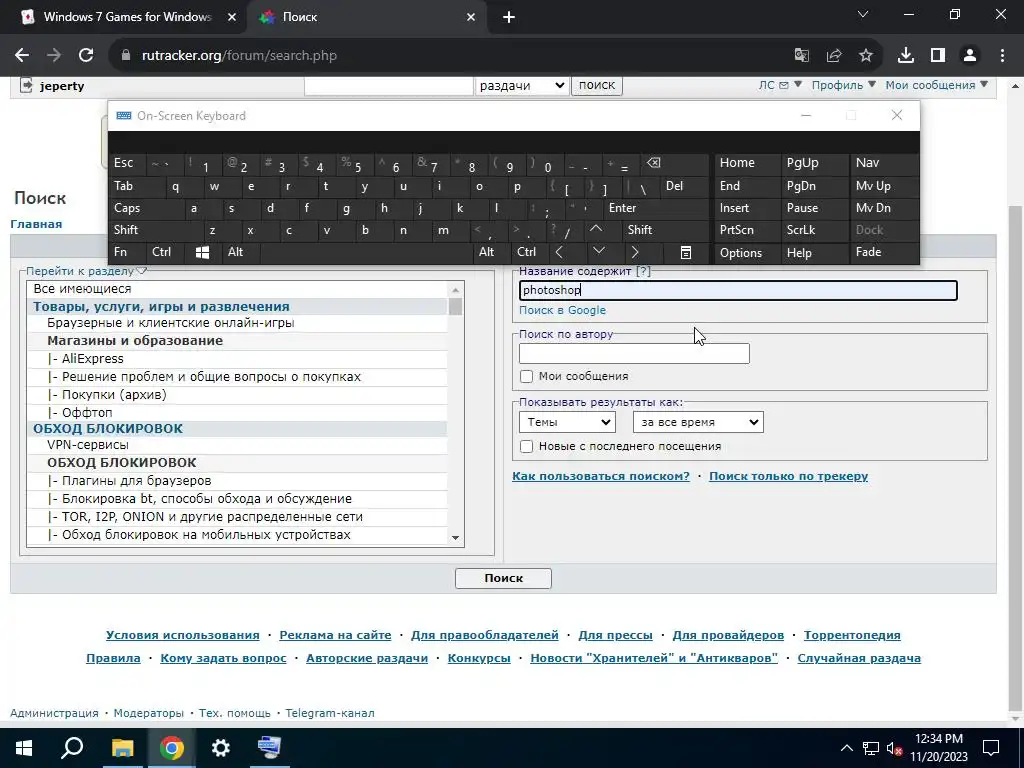Click the section list scroll-down arrow
Image resolution: width=1024 pixels, height=768 pixels.
455,538
